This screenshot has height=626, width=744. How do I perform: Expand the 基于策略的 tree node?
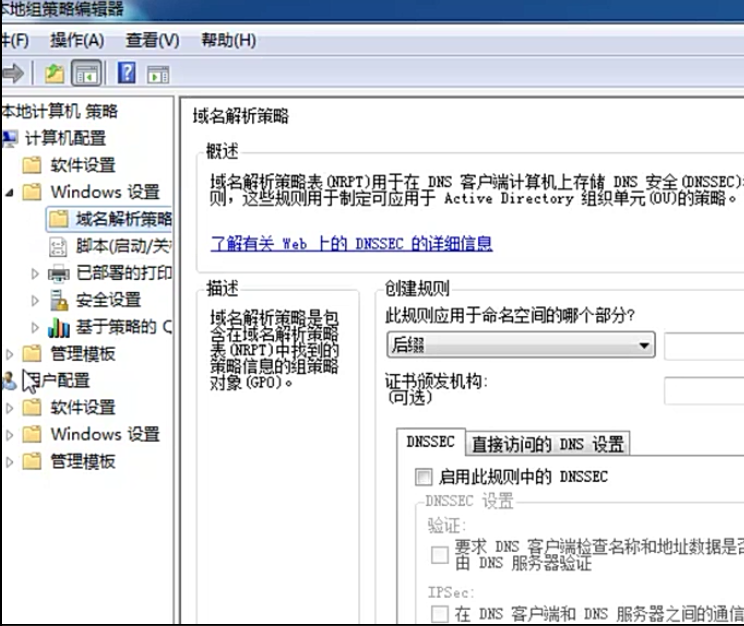pyautogui.click(x=35, y=327)
